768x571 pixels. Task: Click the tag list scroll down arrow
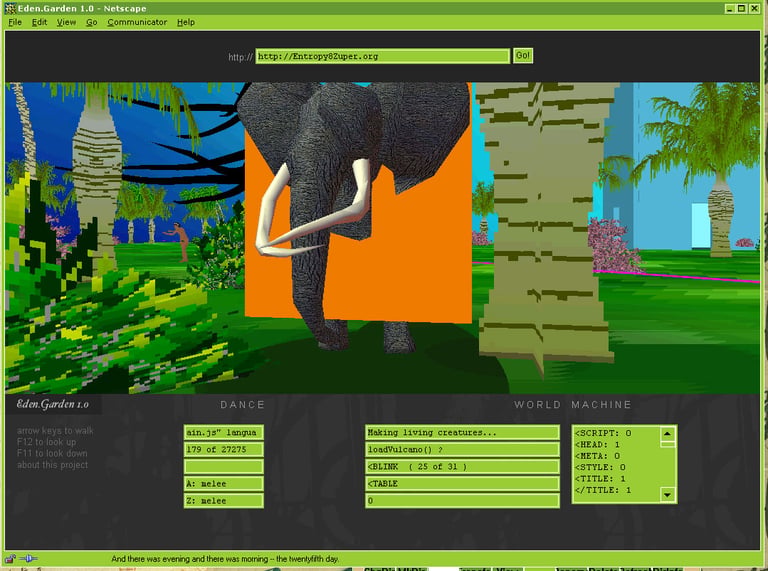point(668,495)
